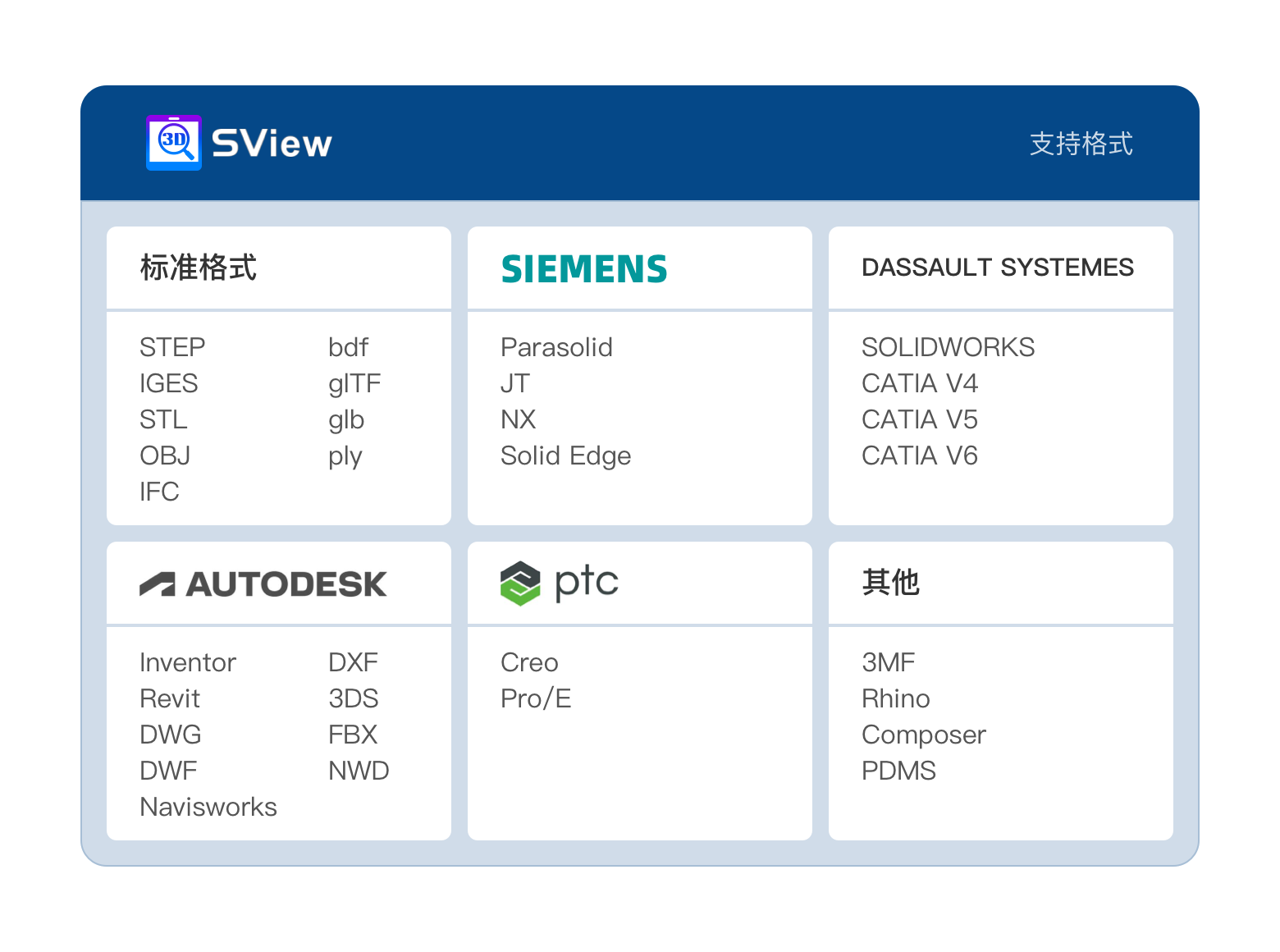Screen dimensions: 1280x952
Task: Click CATIA V4 entry
Action: click(920, 383)
